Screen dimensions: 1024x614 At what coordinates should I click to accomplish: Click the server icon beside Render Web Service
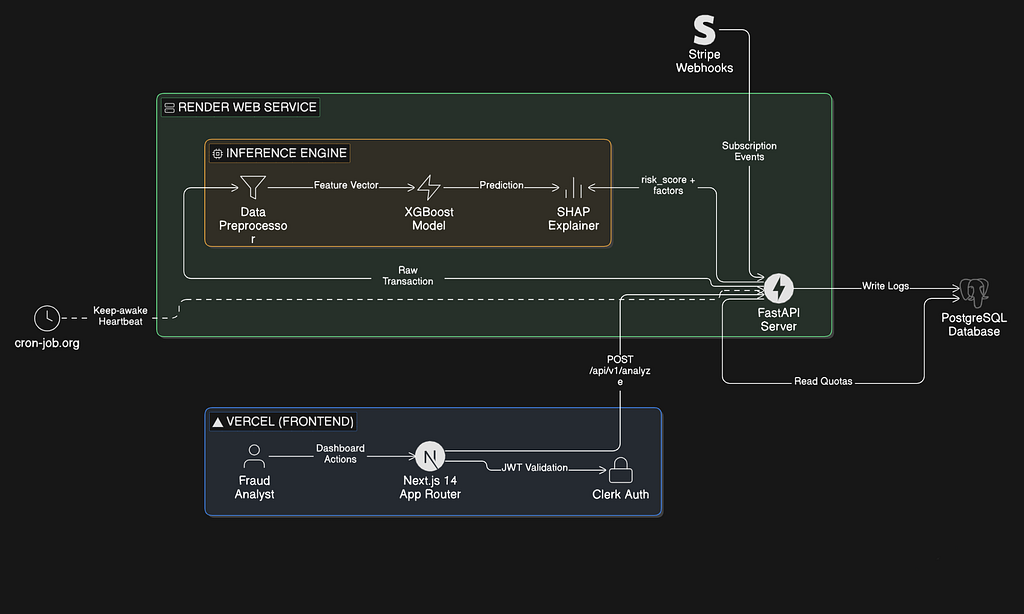tap(169, 108)
